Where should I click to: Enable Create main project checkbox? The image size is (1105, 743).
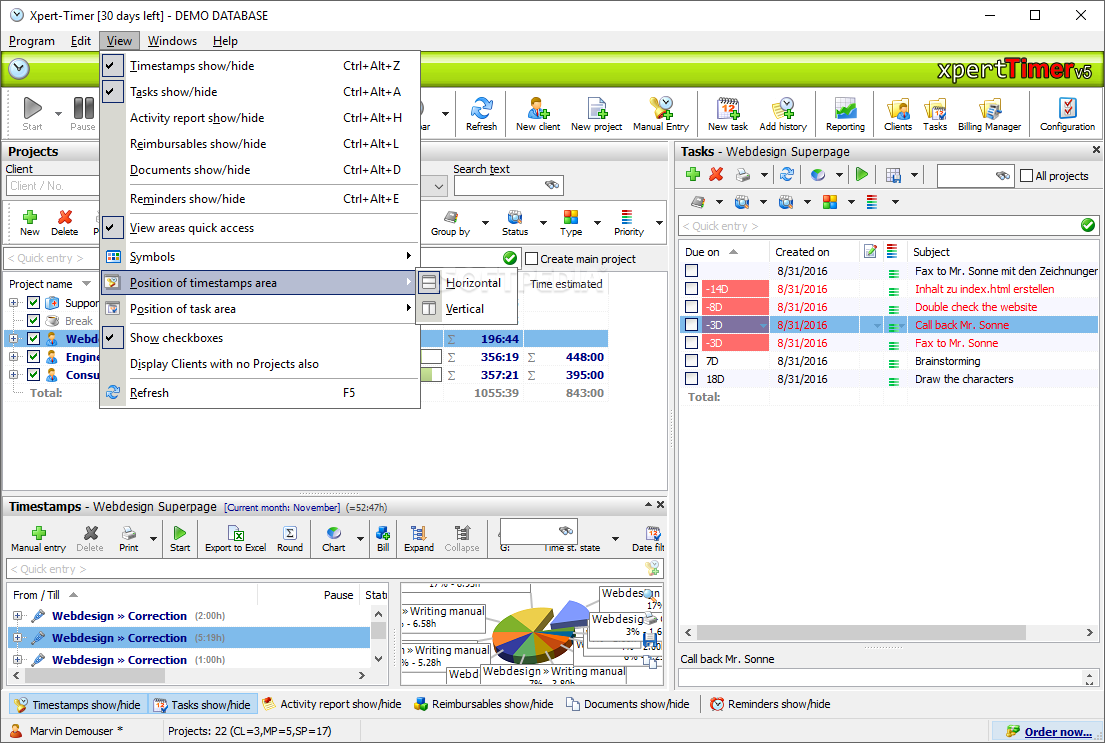point(532,259)
